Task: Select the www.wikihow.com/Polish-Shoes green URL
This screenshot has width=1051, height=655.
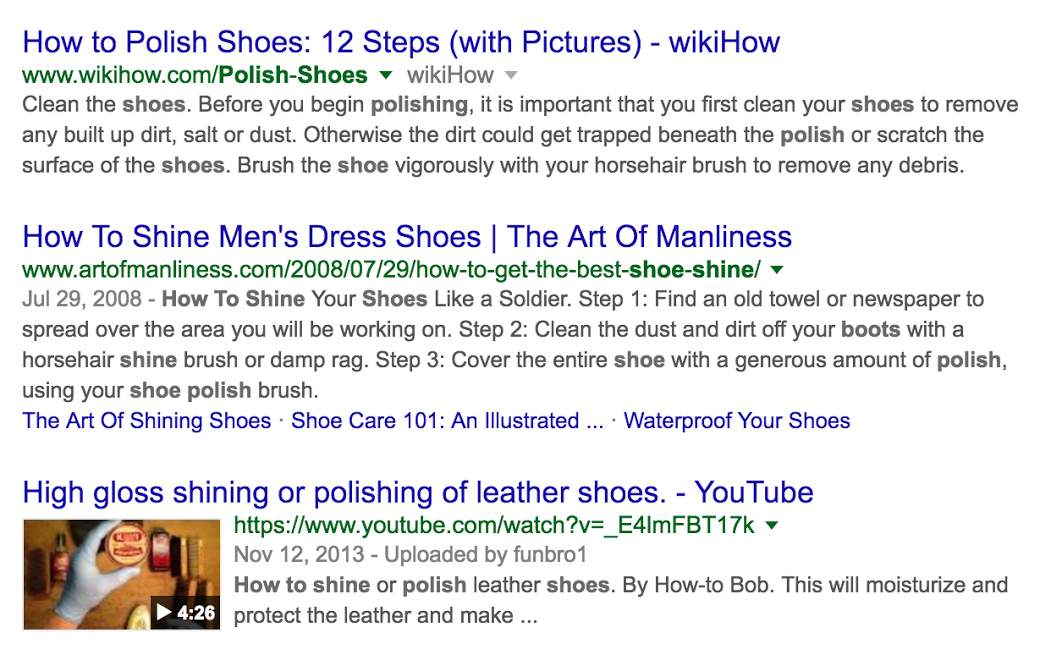Action: pos(195,74)
